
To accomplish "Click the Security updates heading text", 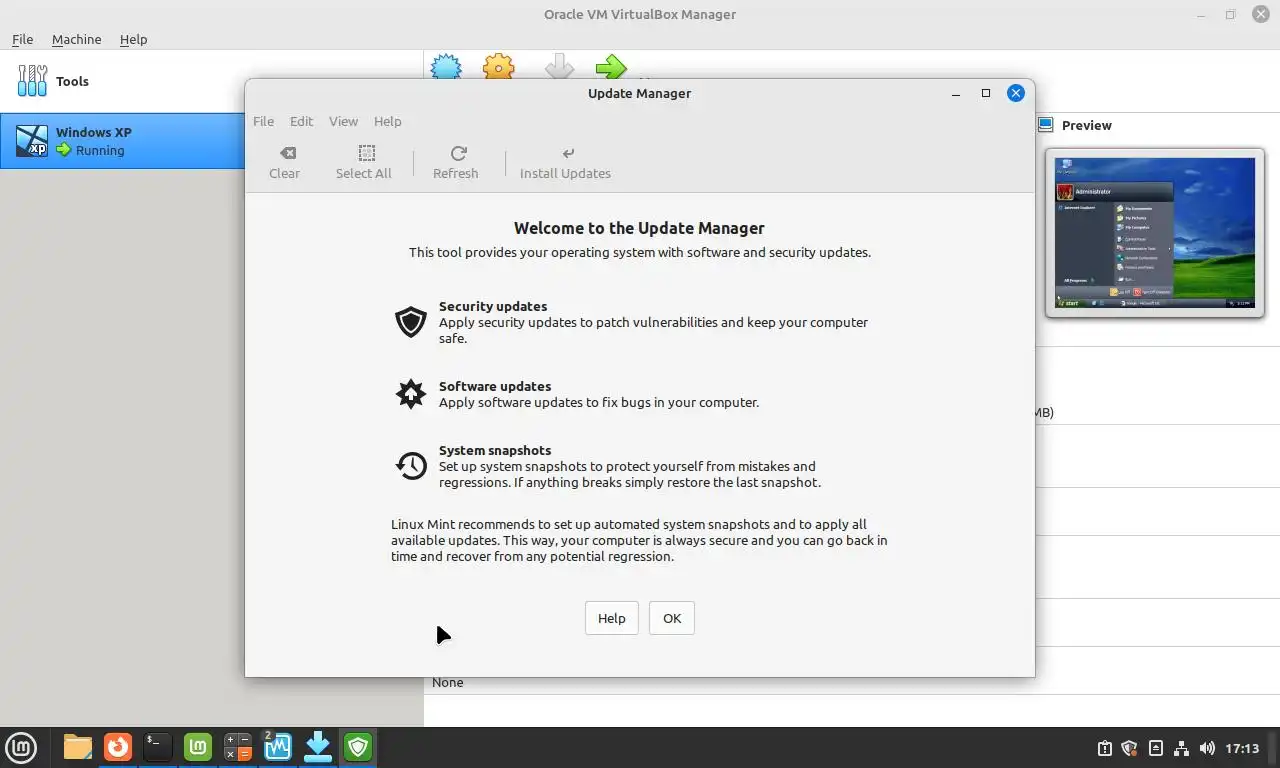I will pyautogui.click(x=493, y=306).
